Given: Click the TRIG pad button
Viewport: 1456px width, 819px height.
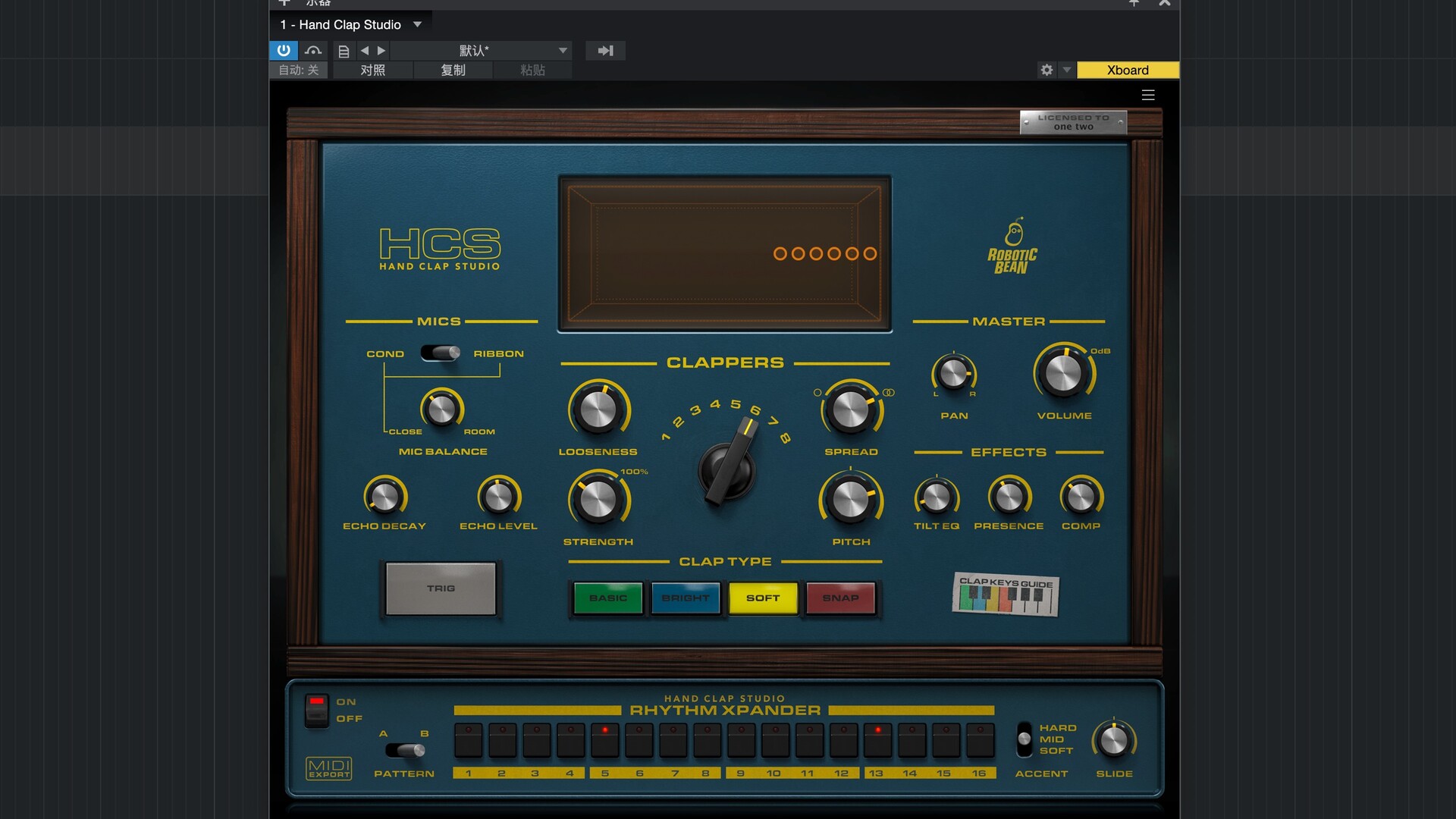Looking at the screenshot, I should click(x=441, y=588).
